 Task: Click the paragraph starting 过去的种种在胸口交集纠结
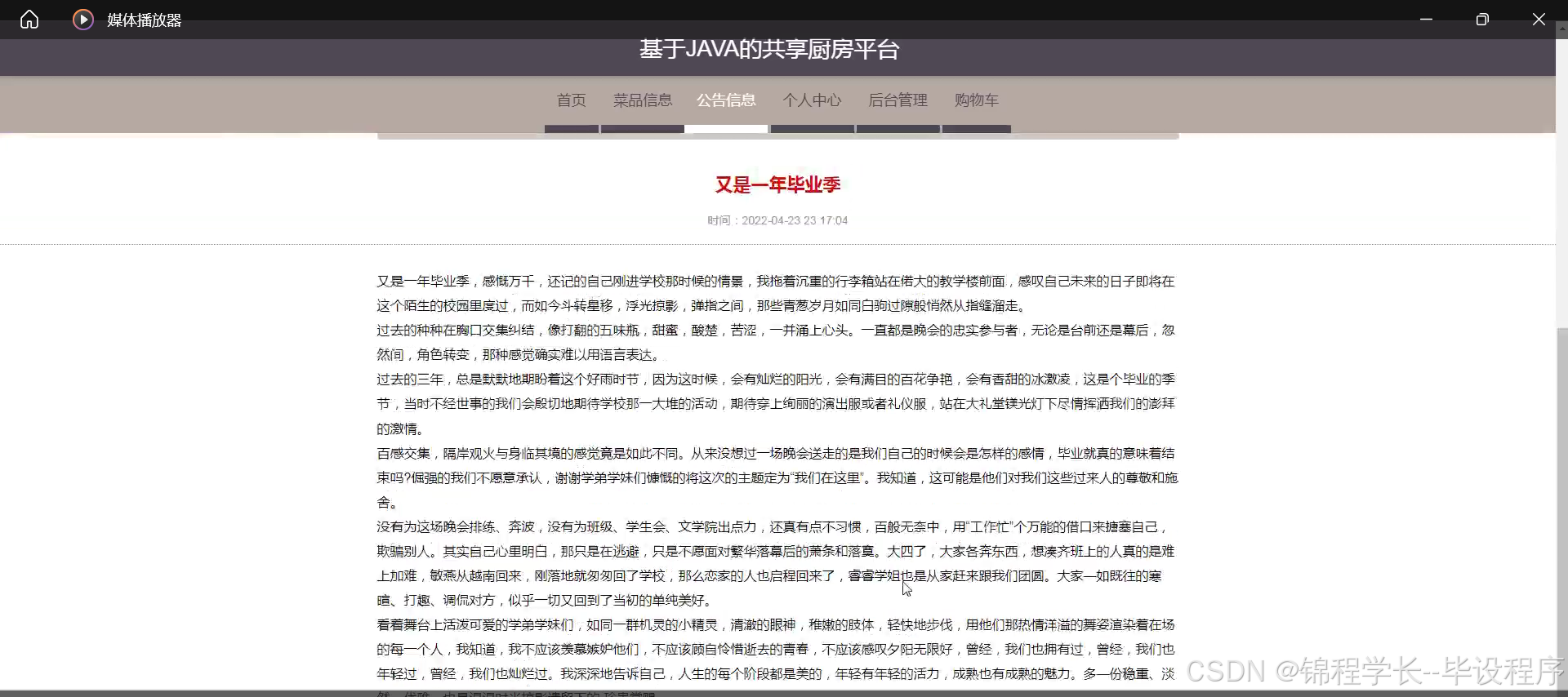point(776,343)
